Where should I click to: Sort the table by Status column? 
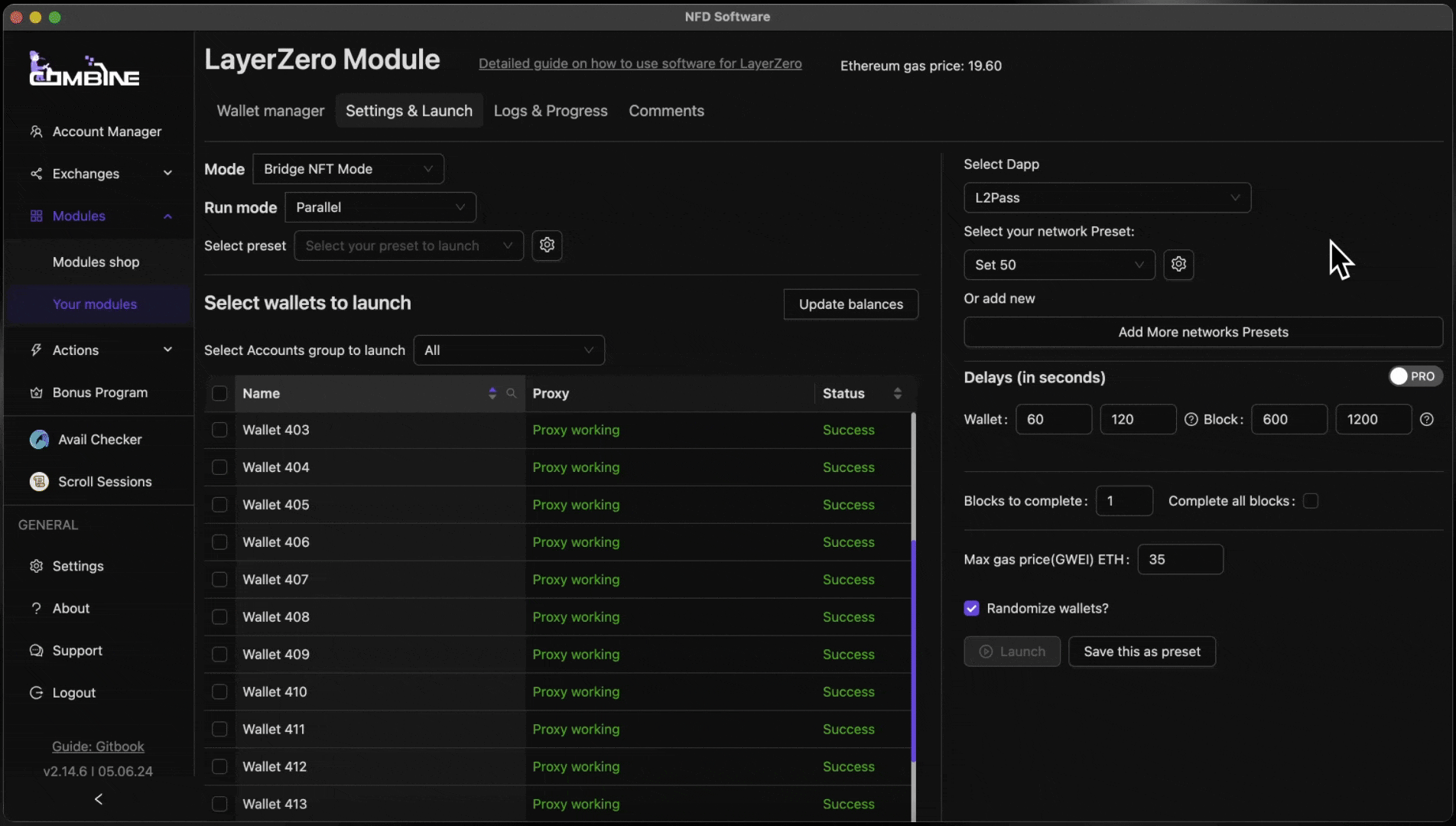[897, 393]
